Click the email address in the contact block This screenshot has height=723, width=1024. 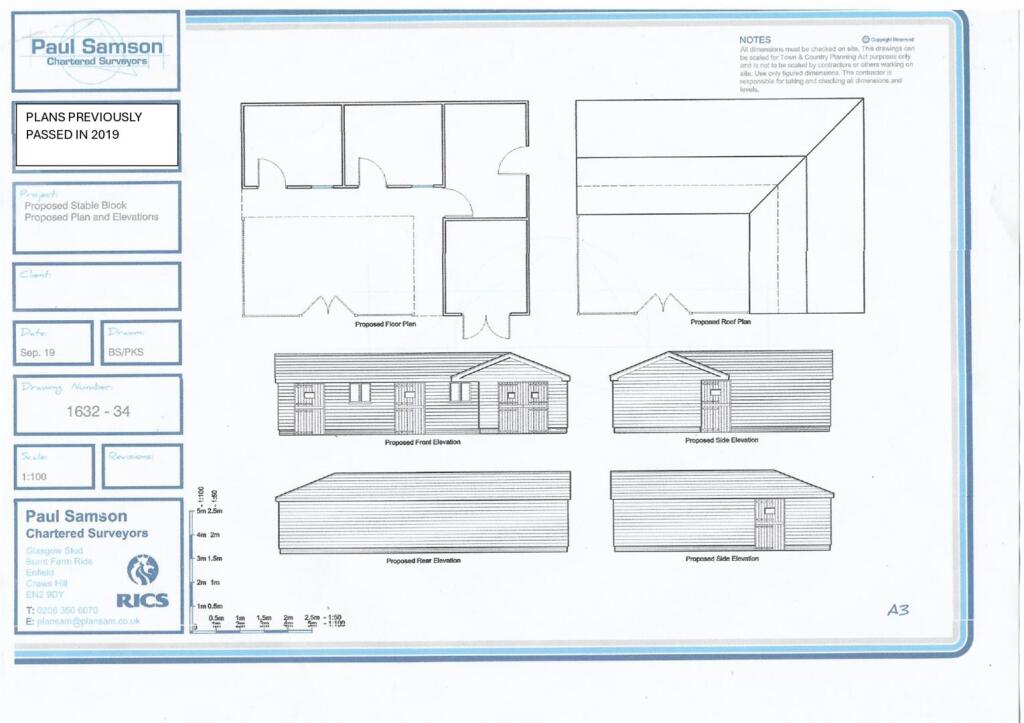click(88, 621)
